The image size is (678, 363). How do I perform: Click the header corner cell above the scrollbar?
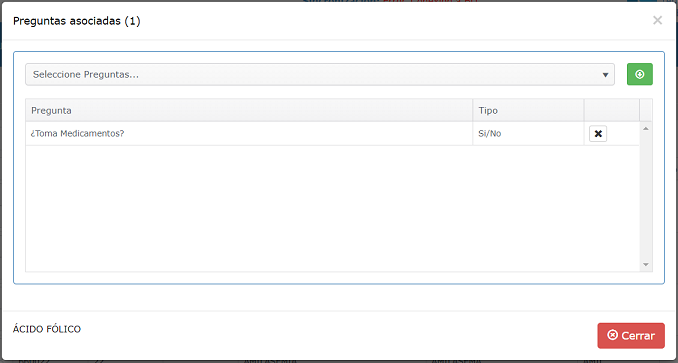coord(646,110)
